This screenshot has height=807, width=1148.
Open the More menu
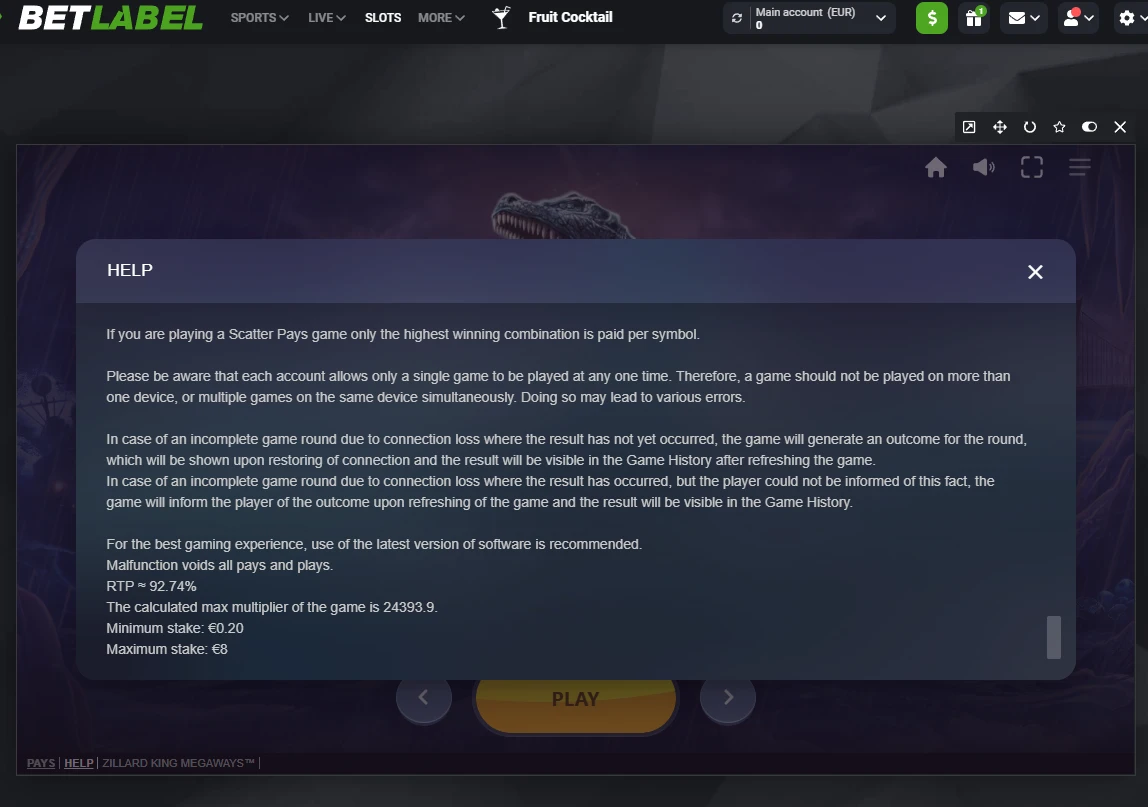(441, 18)
